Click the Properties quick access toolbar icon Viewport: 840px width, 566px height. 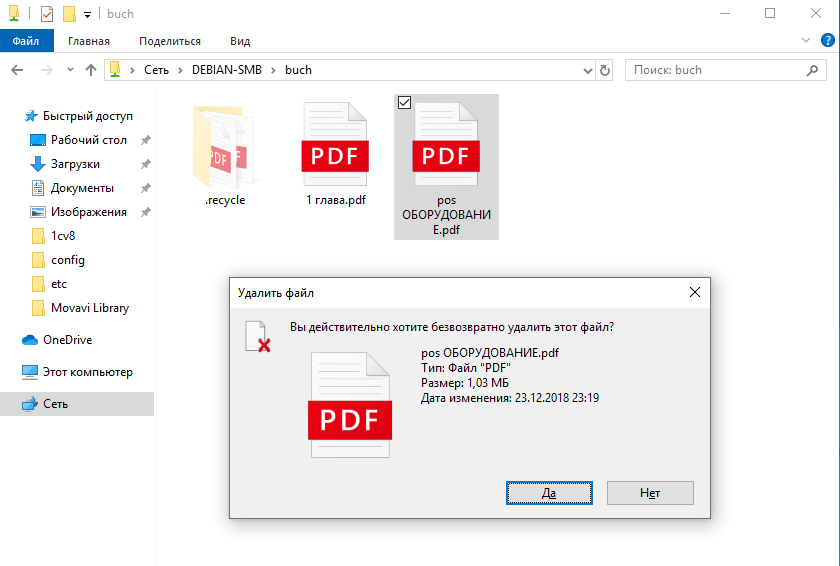[x=47, y=14]
